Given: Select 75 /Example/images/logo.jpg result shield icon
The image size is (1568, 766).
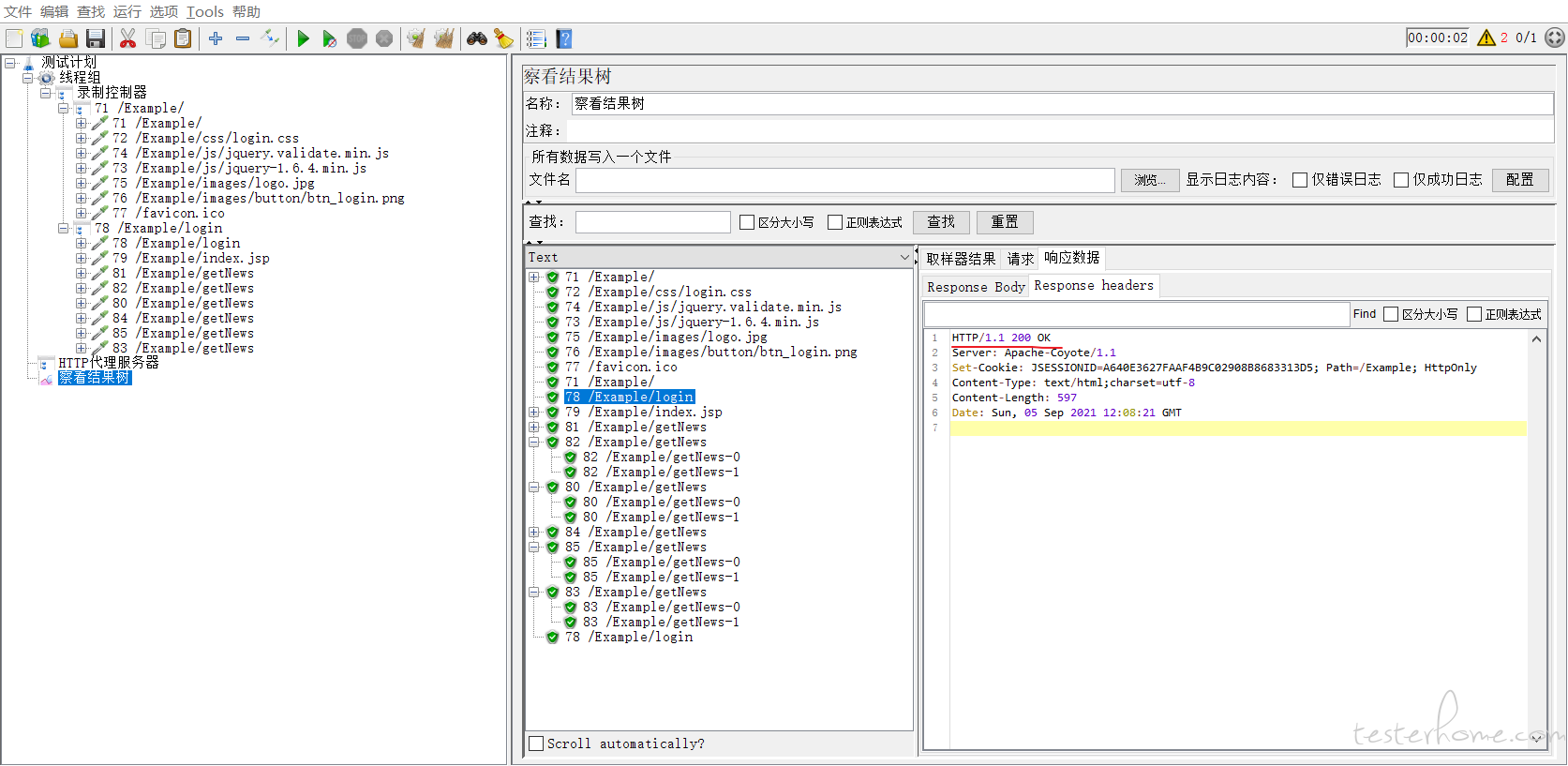Looking at the screenshot, I should [x=553, y=337].
